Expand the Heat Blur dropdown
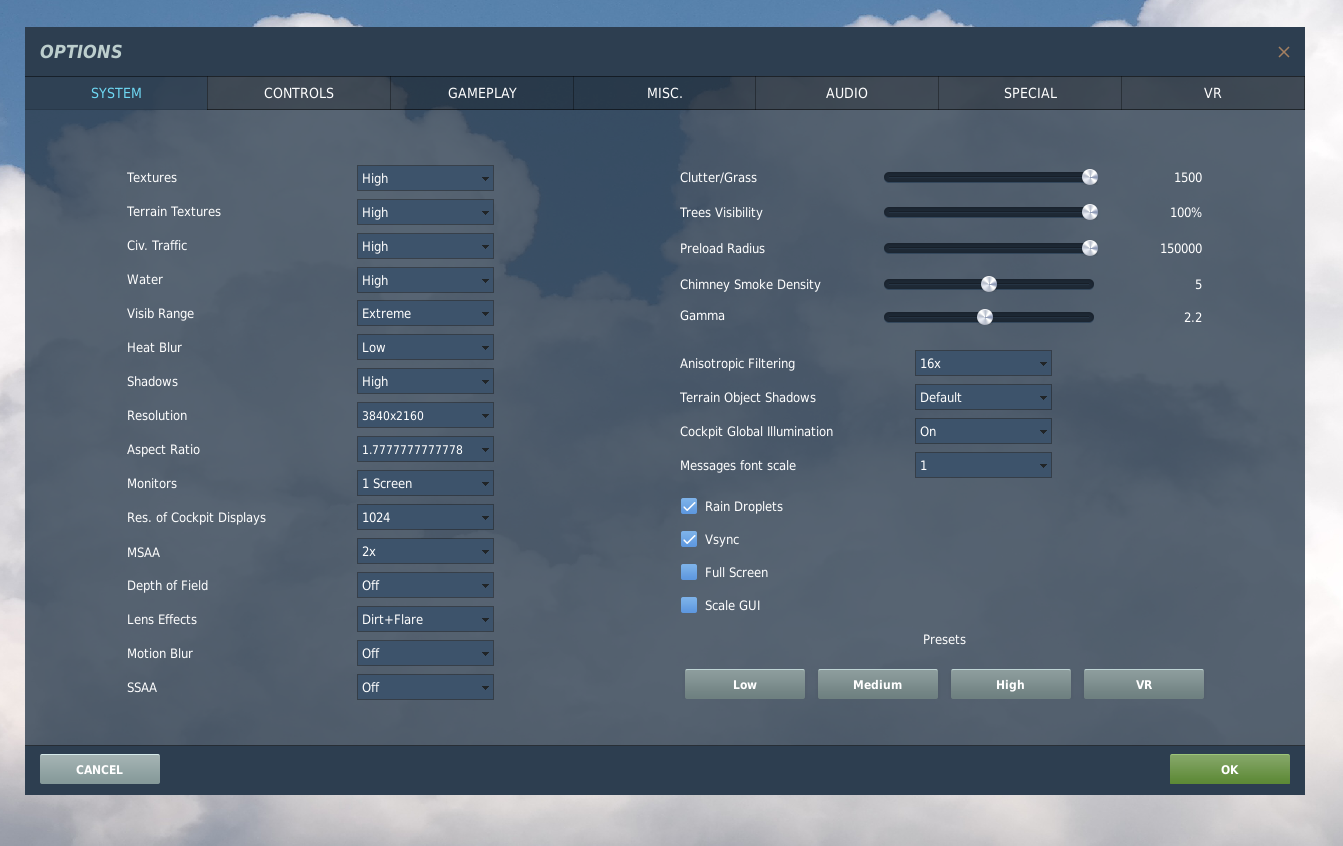 [x=425, y=347]
